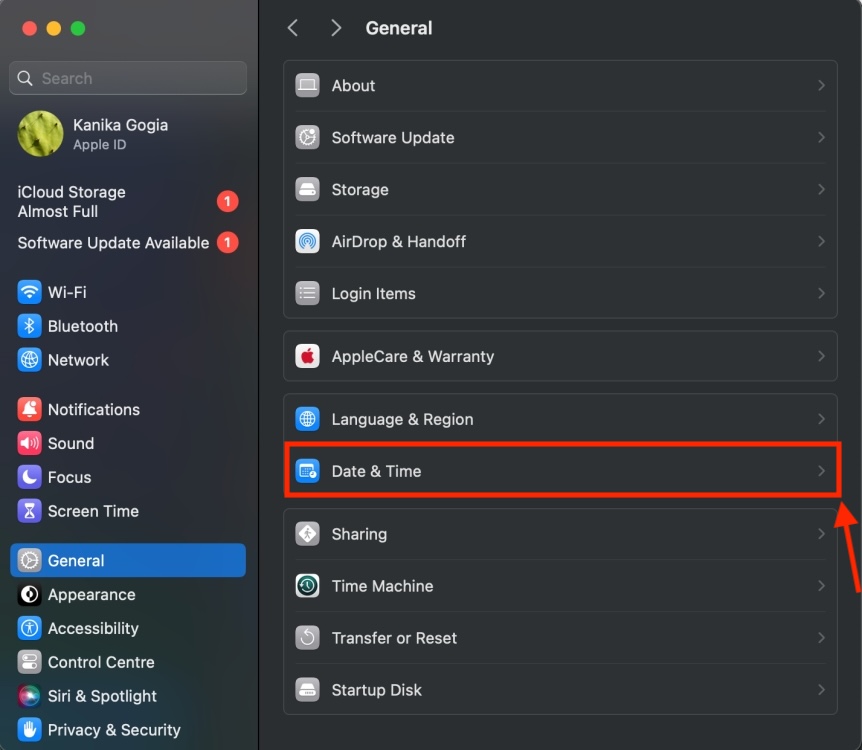Select the AirDrop & Handoff icon
The width and height of the screenshot is (862, 750).
[x=307, y=242]
